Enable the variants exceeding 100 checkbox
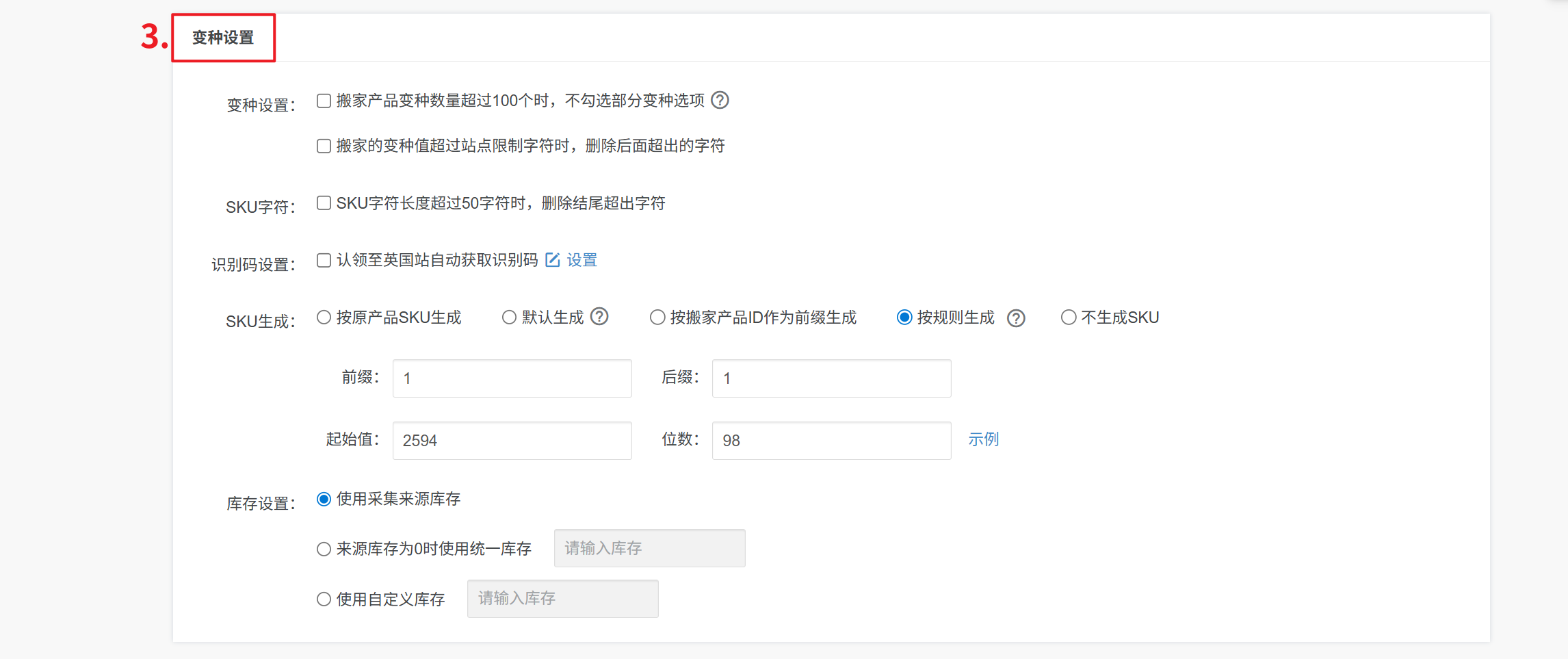 (x=324, y=101)
